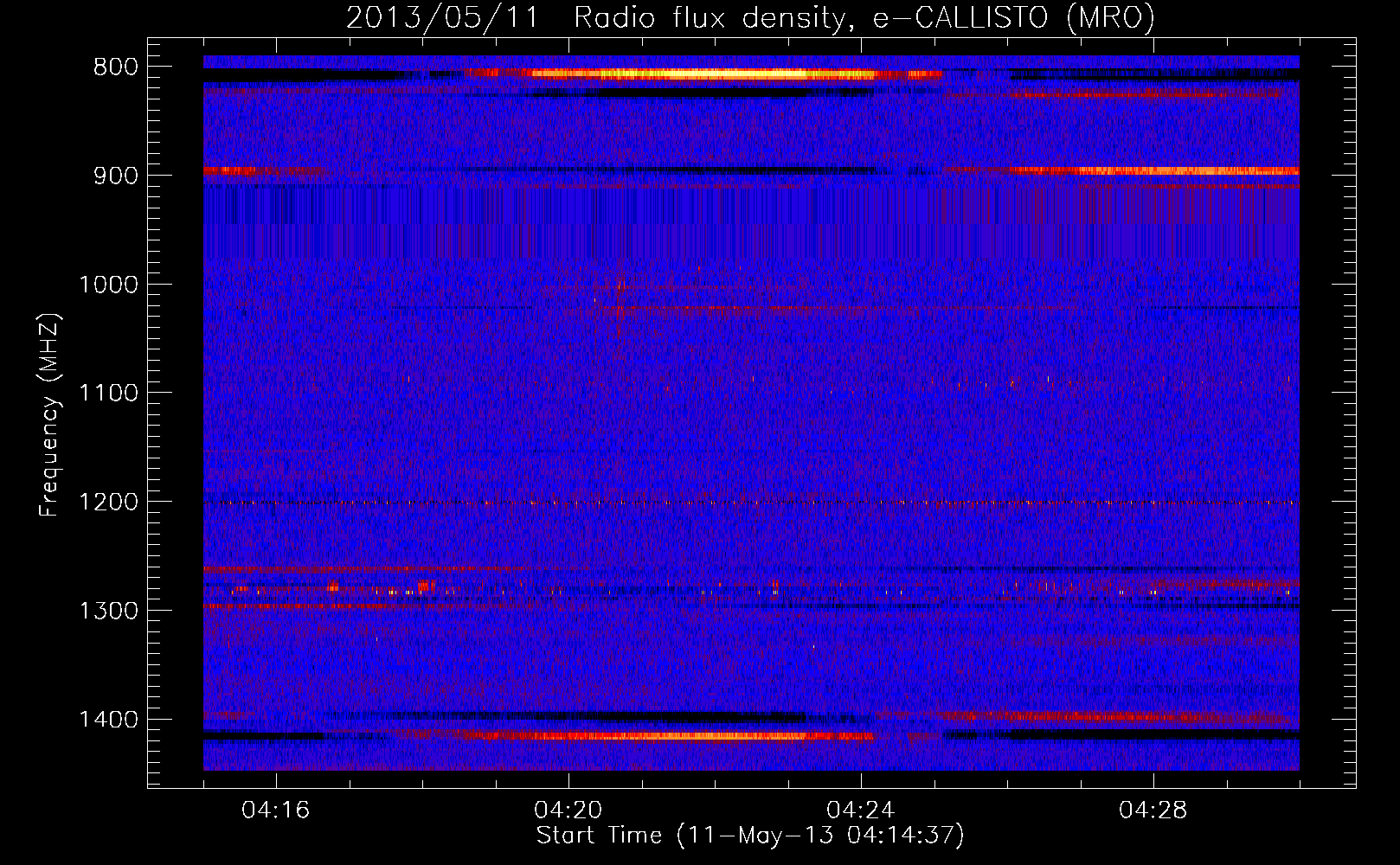Click the 1100 frequency tick label
The height and width of the screenshot is (865, 1400).
pyautogui.click(x=108, y=394)
